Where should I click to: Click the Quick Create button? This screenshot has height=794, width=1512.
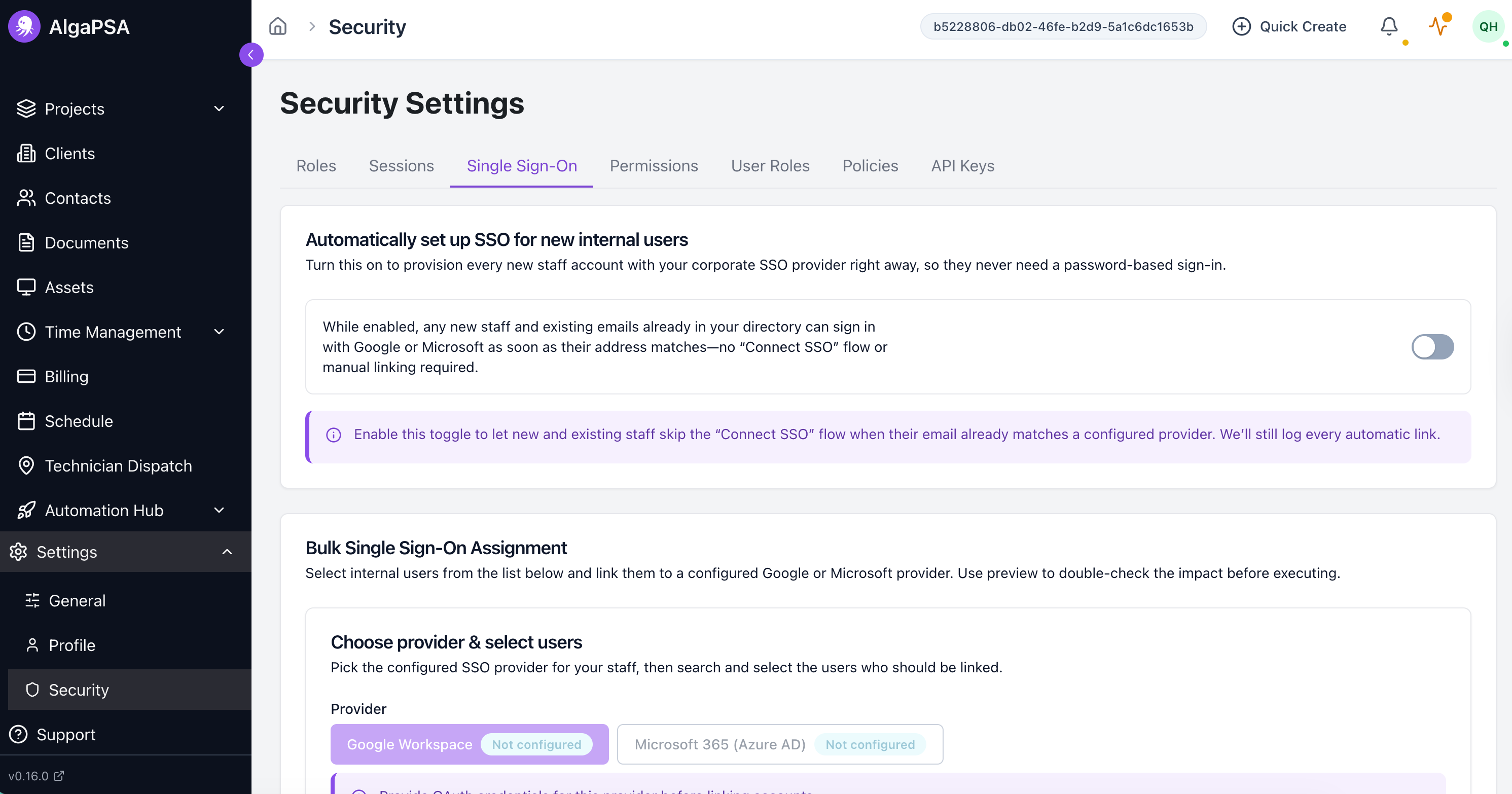click(1289, 26)
